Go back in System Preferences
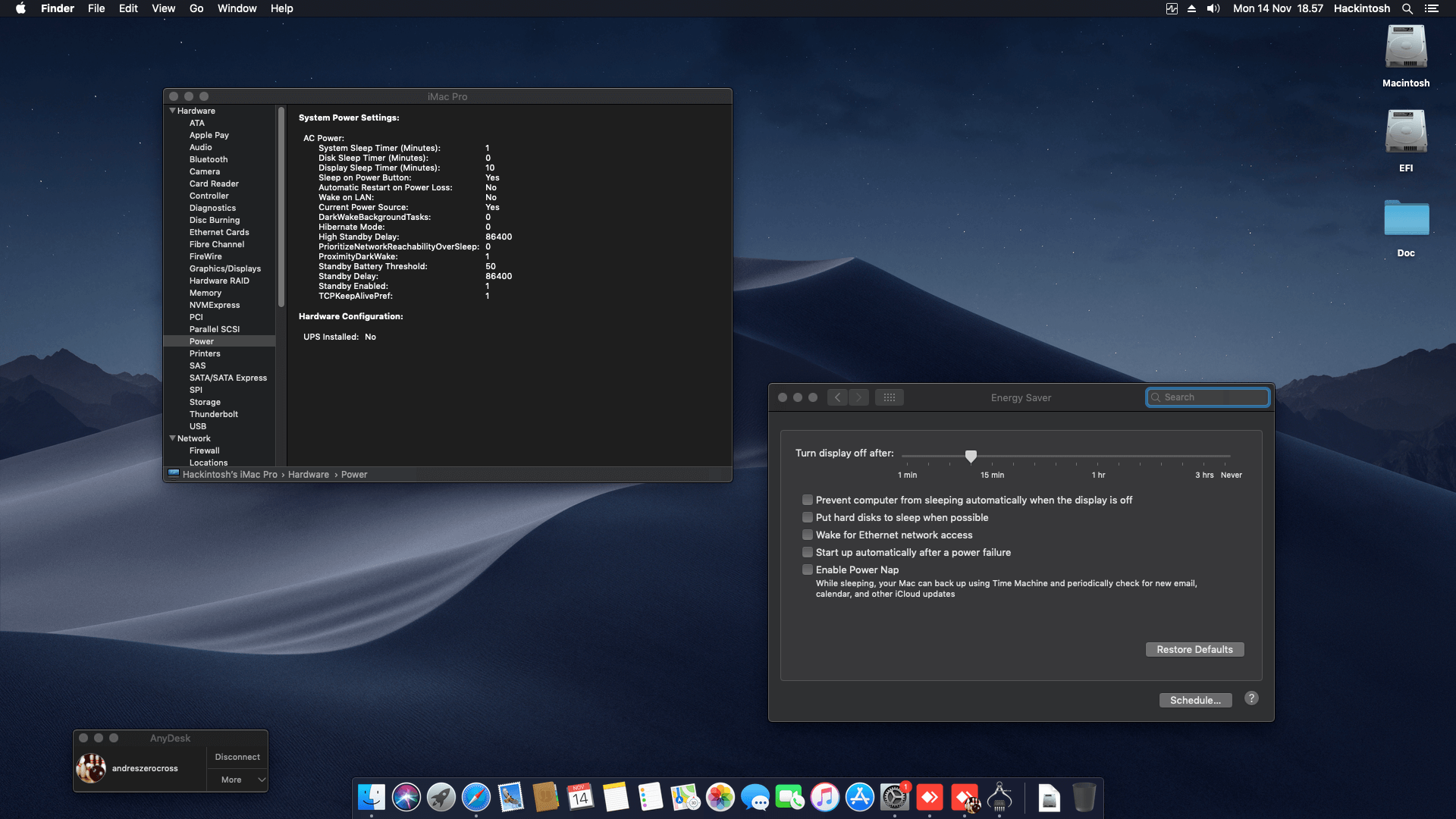The image size is (1456, 819). click(837, 397)
